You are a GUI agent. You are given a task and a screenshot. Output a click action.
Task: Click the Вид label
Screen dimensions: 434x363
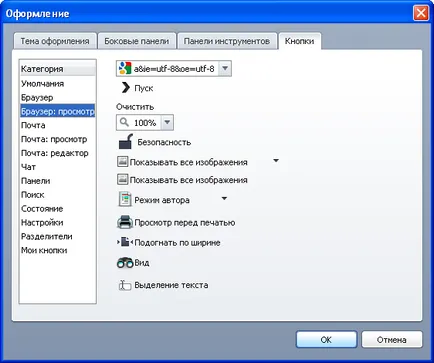pyautogui.click(x=142, y=263)
